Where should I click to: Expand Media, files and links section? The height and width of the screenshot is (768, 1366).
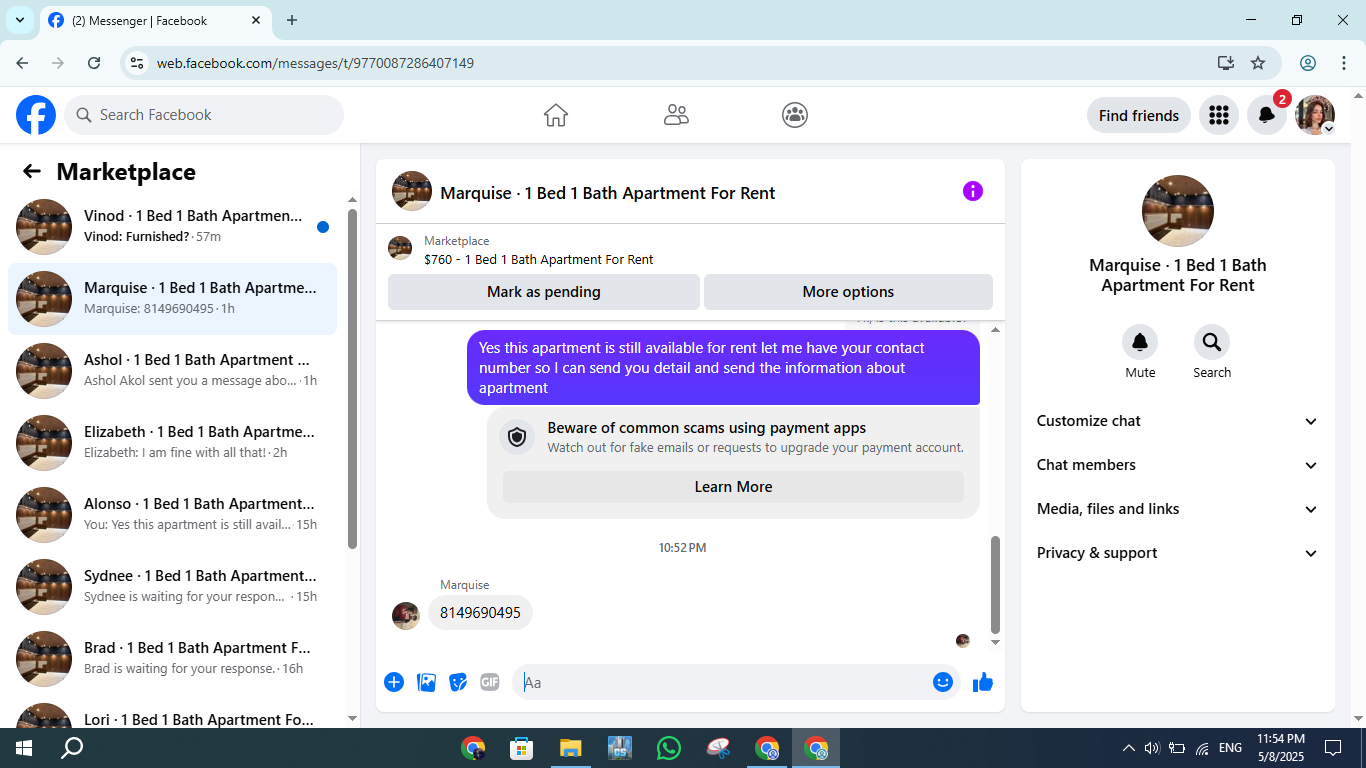(1178, 509)
